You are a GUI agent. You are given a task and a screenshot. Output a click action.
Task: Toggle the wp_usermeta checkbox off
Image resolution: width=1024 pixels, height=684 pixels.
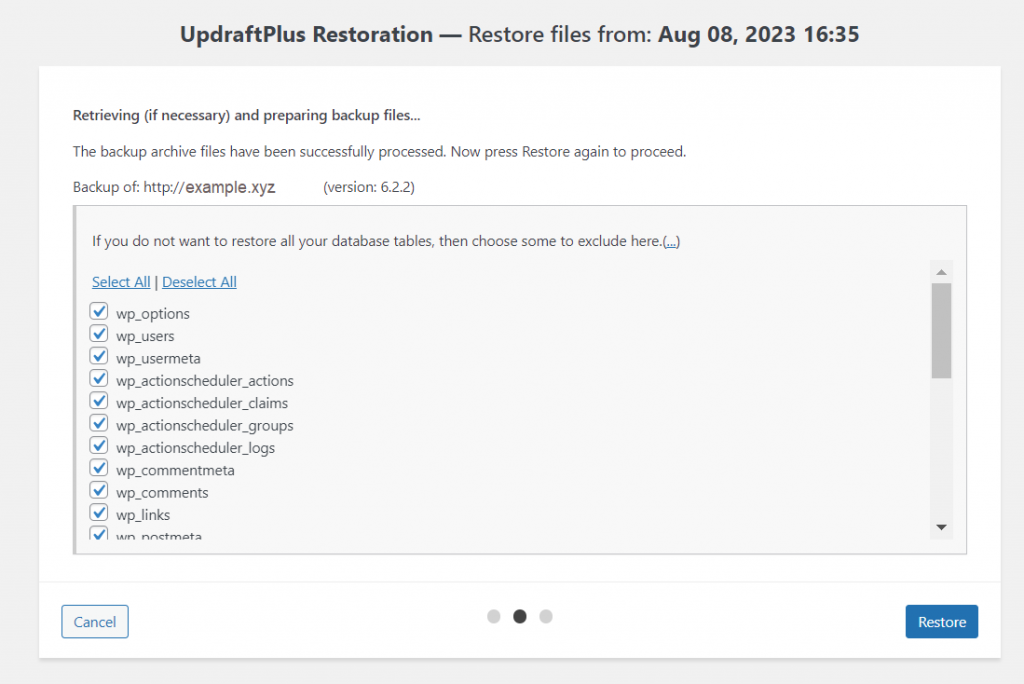coord(98,356)
